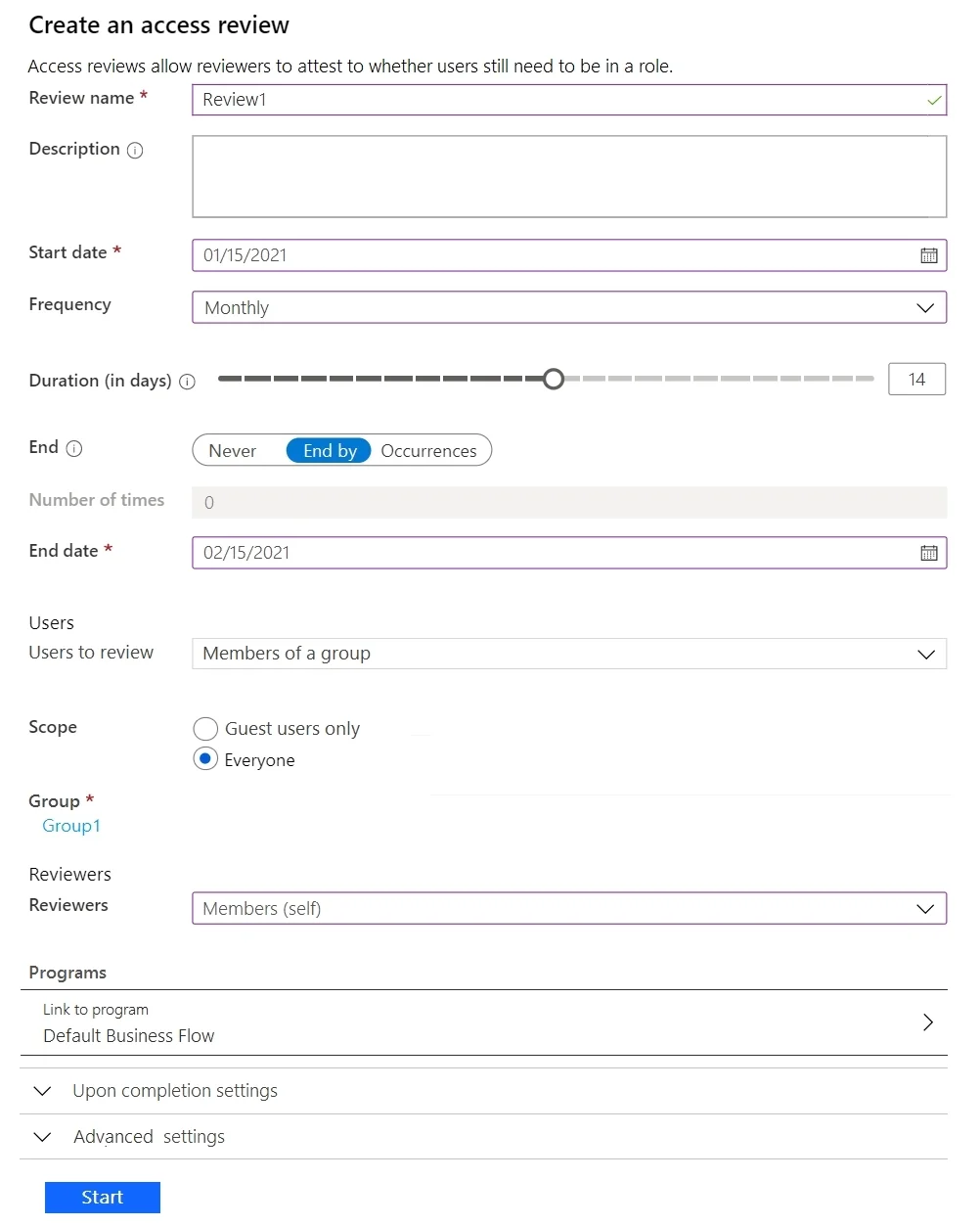This screenshot has width=980, height=1225.
Task: Click the Start button
Action: click(103, 1198)
